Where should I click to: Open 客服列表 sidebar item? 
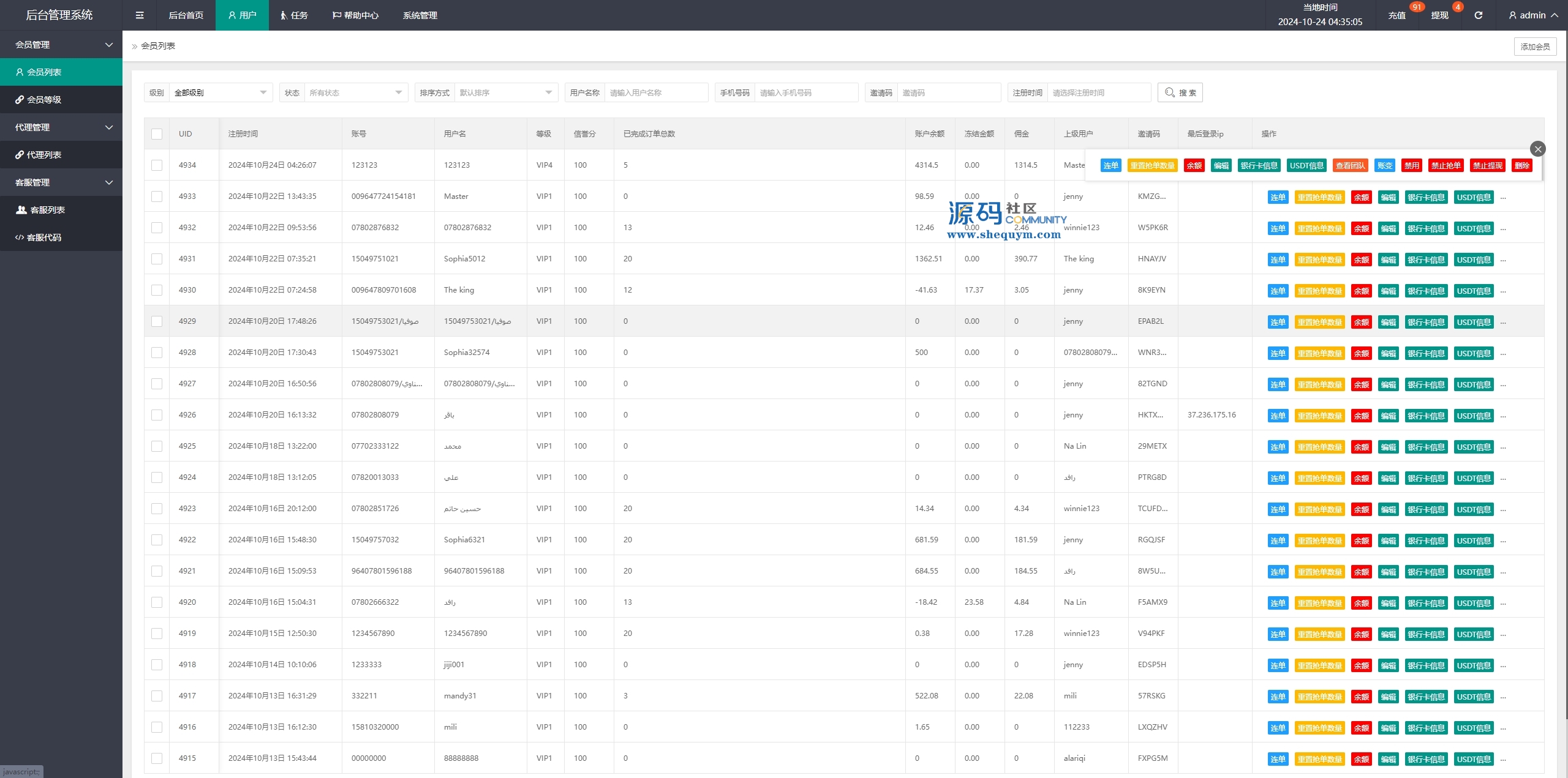click(x=47, y=210)
